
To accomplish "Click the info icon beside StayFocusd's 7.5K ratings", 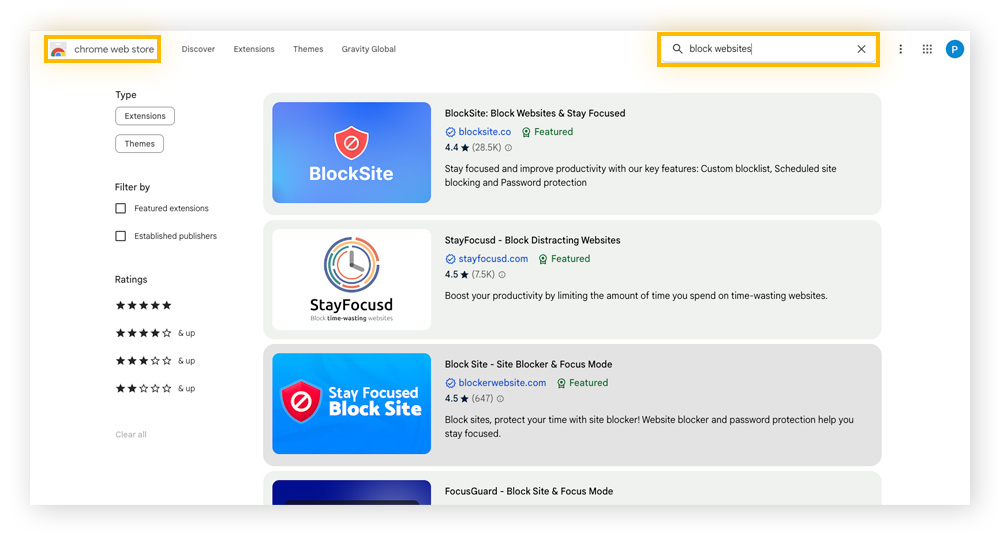I will (502, 275).
